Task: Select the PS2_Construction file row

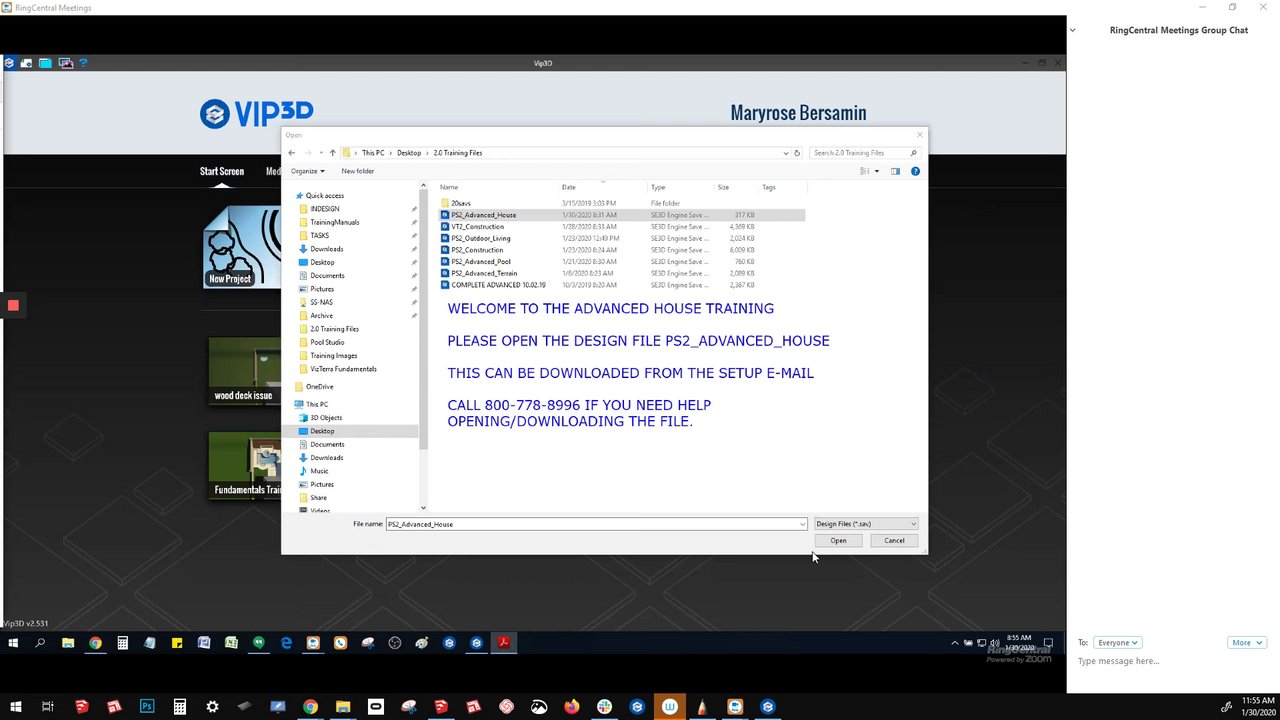Action: [x=622, y=250]
